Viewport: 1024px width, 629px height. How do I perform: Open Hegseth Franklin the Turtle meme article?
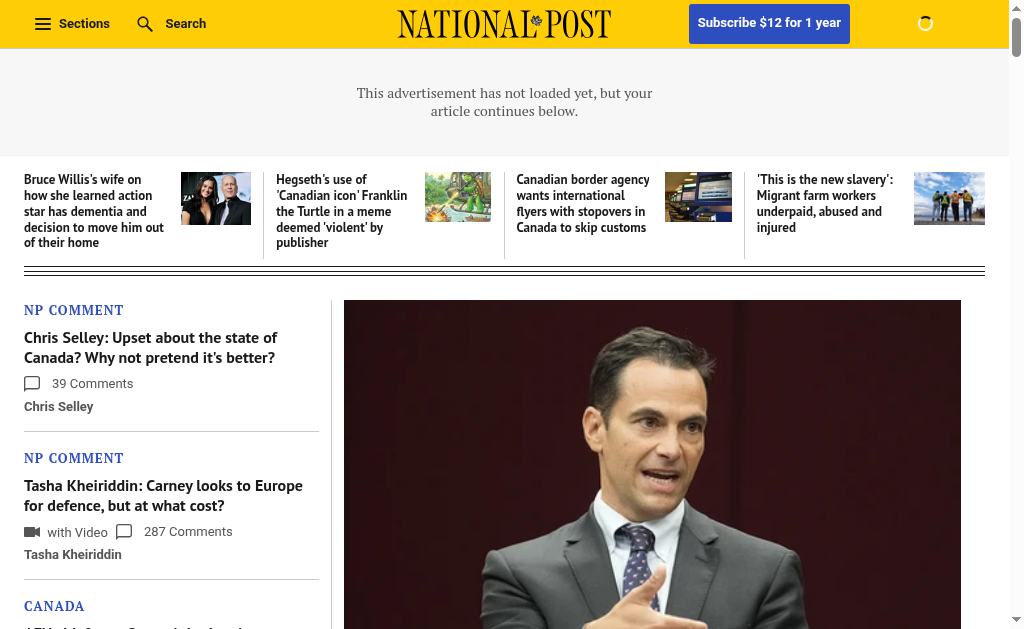coord(341,211)
